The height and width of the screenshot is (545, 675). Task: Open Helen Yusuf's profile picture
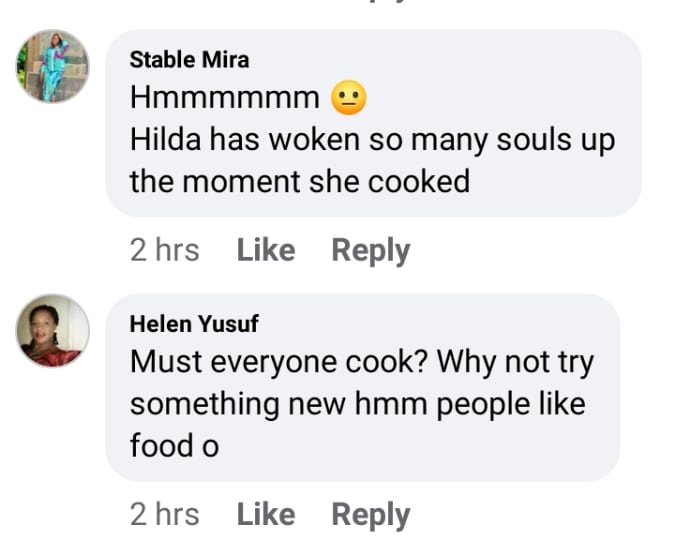coord(53,330)
